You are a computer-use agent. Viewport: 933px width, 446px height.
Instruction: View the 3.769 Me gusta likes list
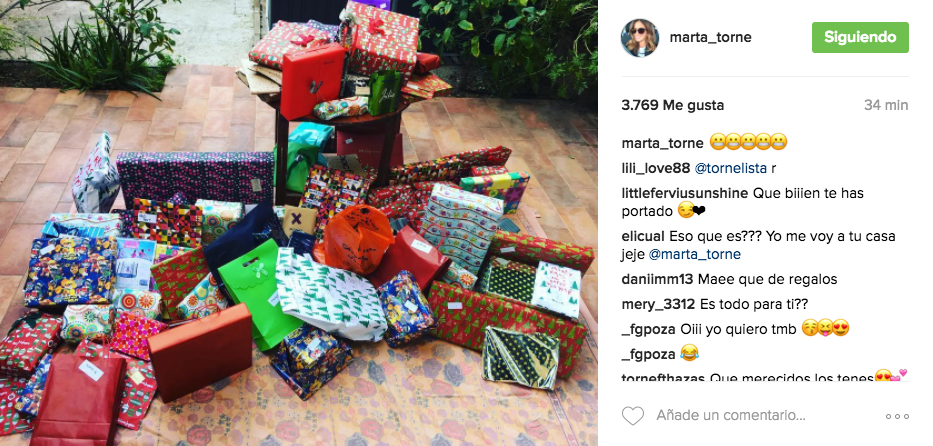[672, 105]
